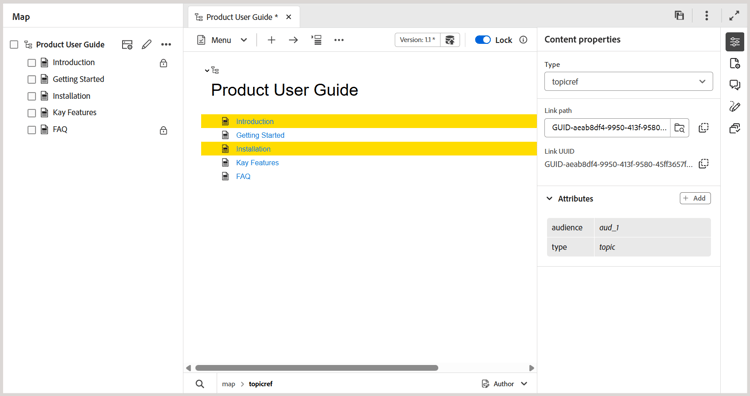This screenshot has width=750, height=396.
Task: Check the Installation checkbox in Map panel
Action: (x=32, y=96)
